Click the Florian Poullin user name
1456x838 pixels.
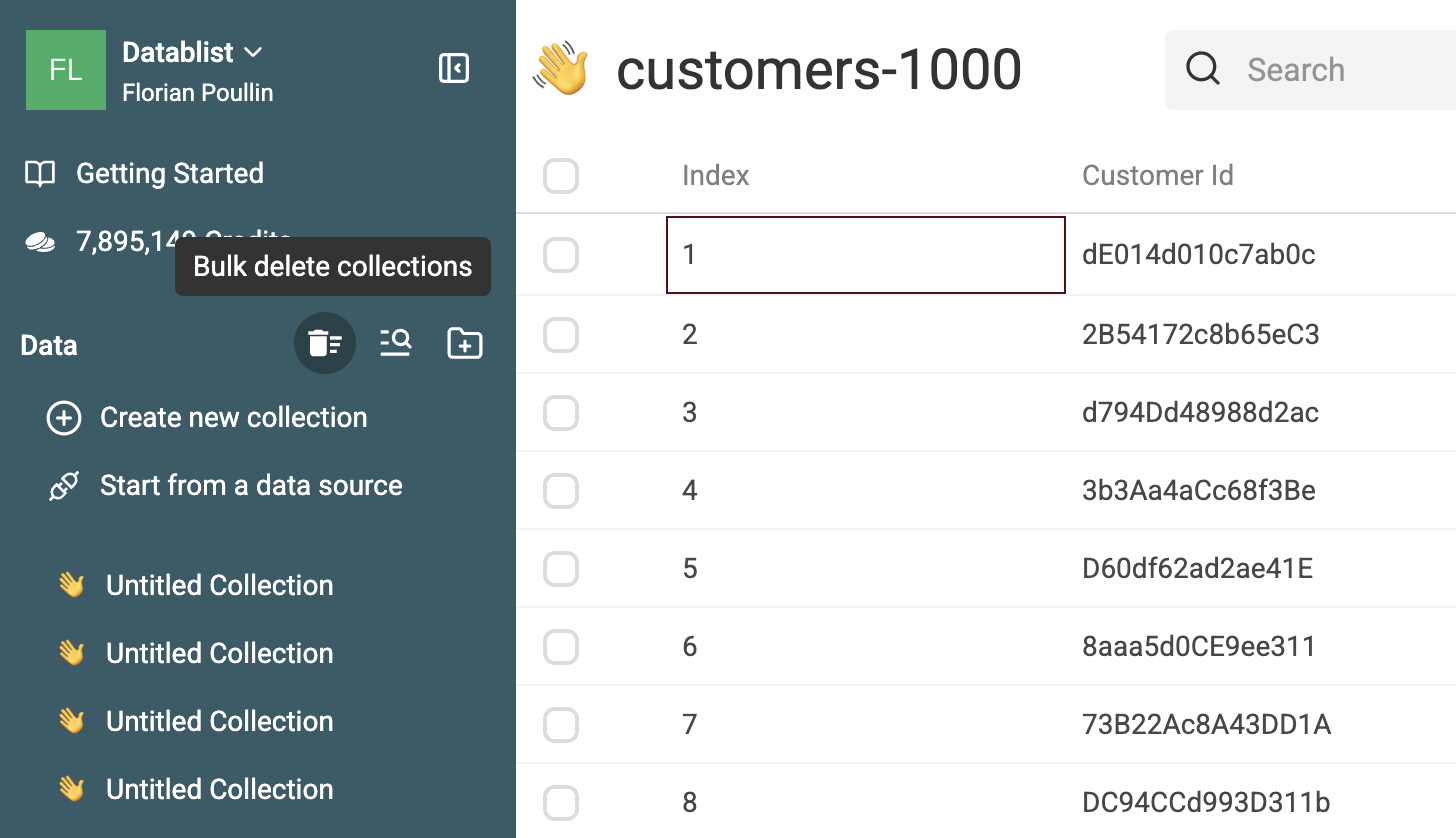(198, 93)
